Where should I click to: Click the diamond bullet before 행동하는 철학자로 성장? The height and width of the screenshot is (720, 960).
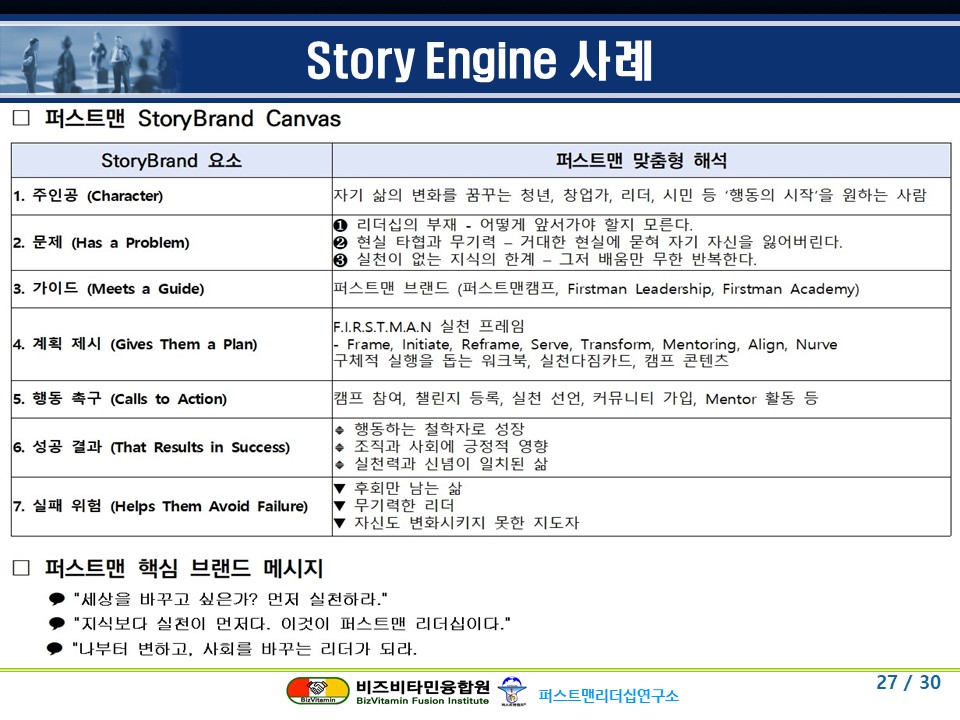(340, 430)
